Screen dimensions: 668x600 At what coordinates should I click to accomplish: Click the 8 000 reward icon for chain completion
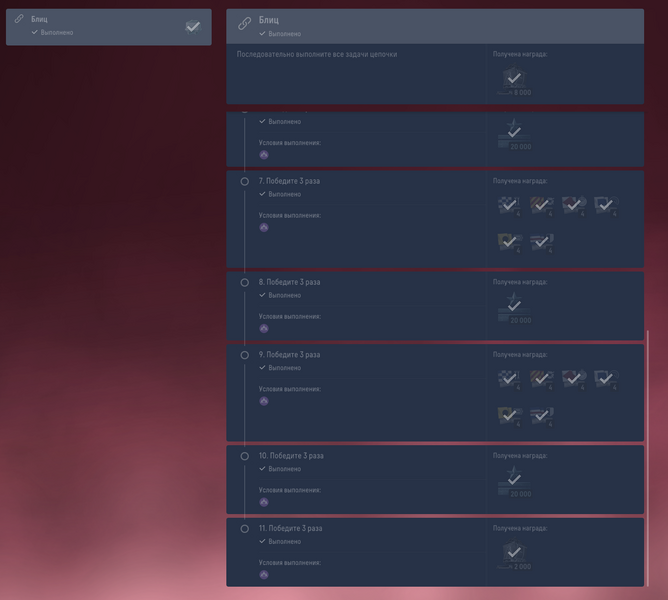point(514,80)
